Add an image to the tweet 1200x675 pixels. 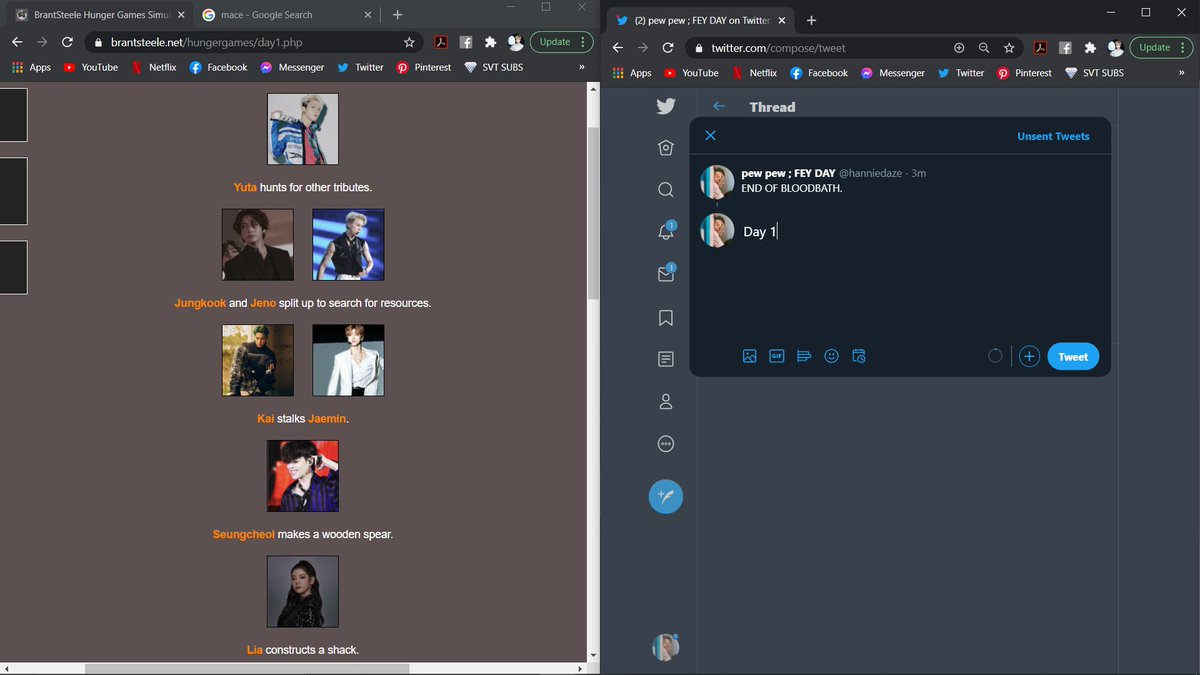pyautogui.click(x=749, y=356)
